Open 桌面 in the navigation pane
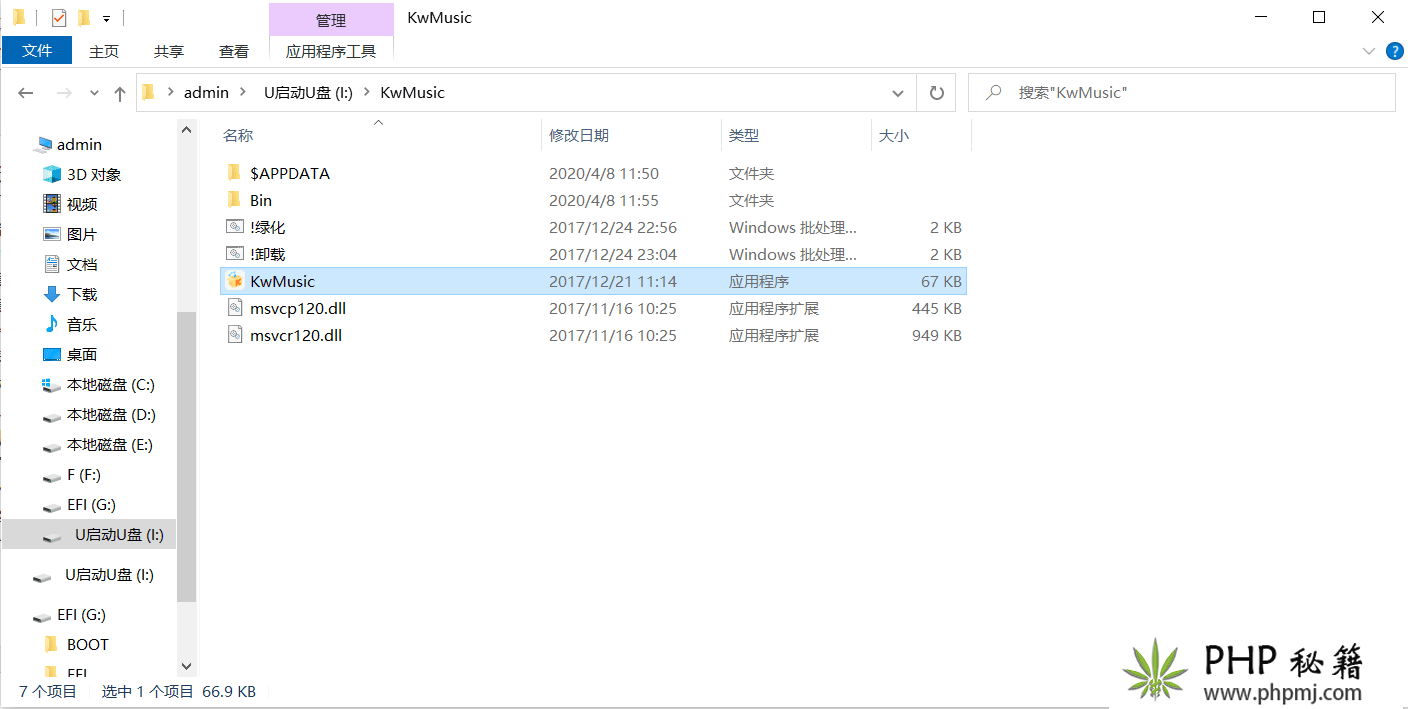The height and width of the screenshot is (709, 1408). tap(82, 354)
